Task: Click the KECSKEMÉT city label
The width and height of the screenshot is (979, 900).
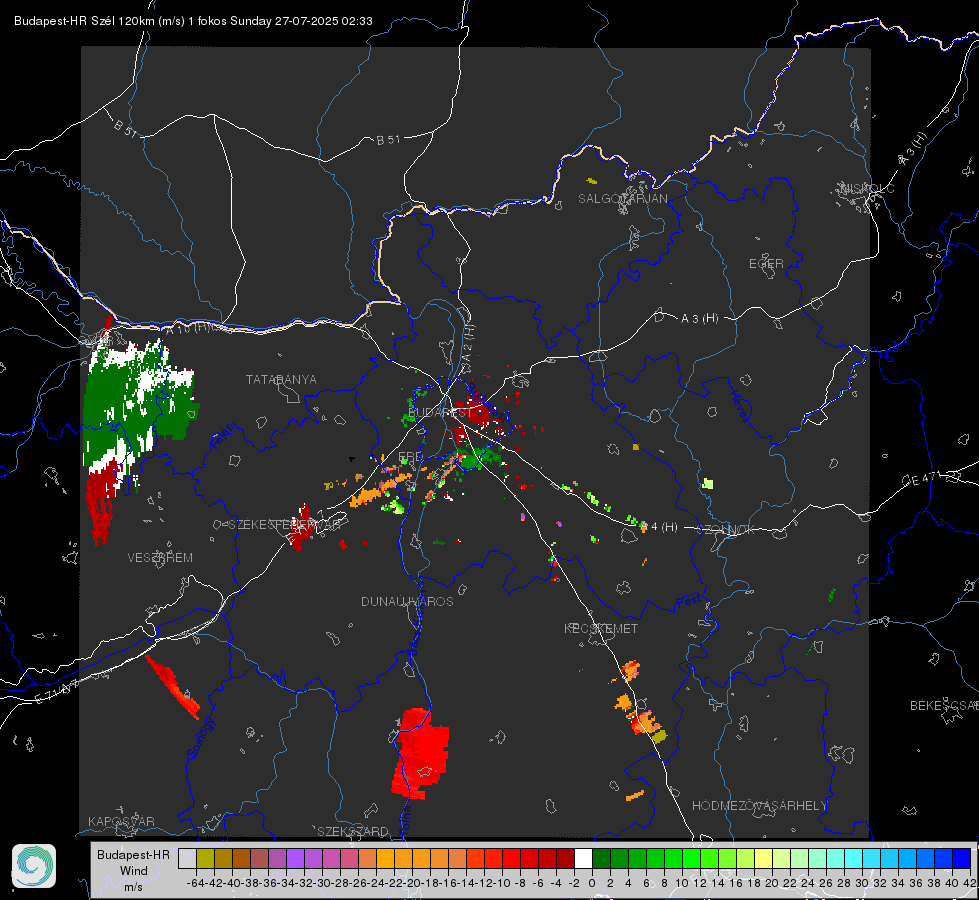Action: tap(601, 628)
